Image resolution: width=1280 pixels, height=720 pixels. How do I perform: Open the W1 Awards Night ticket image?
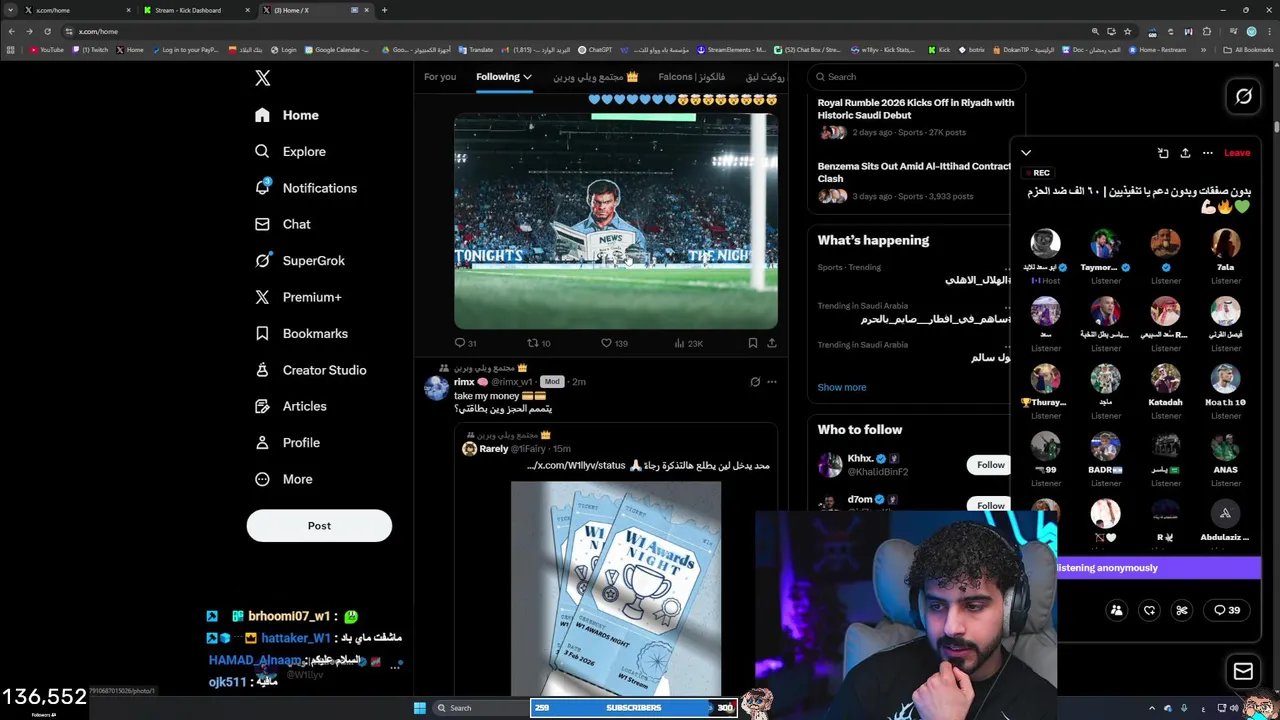[616, 588]
